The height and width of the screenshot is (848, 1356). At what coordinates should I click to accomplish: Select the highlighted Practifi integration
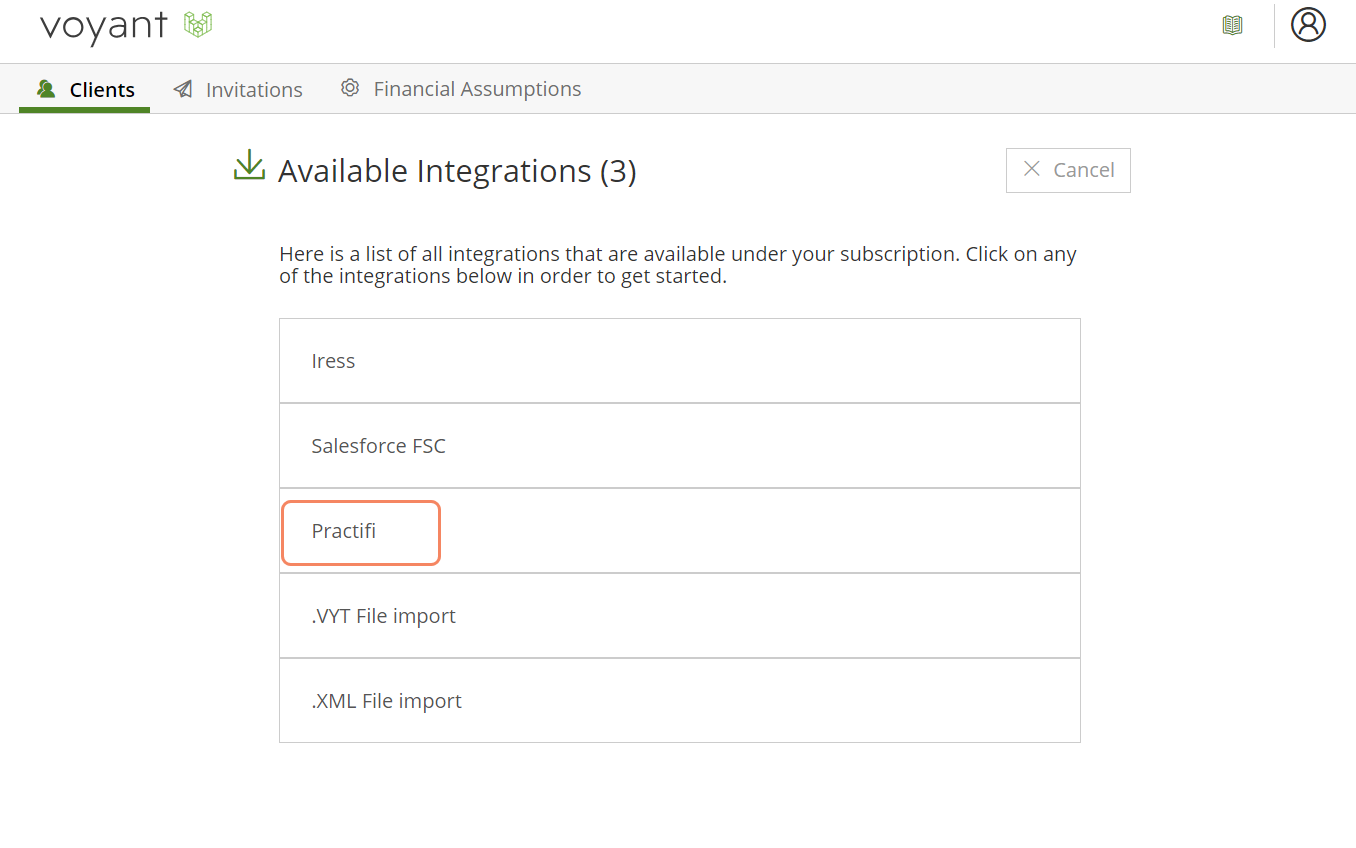point(344,531)
